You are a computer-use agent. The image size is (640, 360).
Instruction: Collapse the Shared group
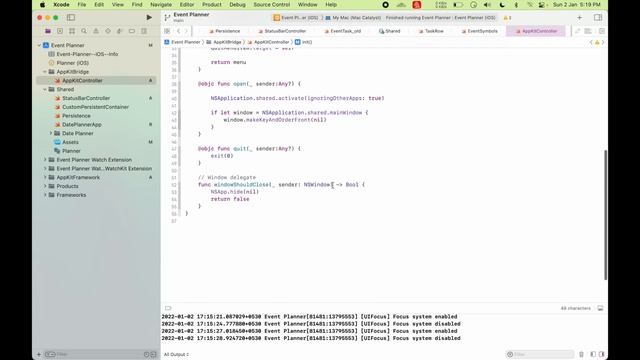click(x=45, y=89)
